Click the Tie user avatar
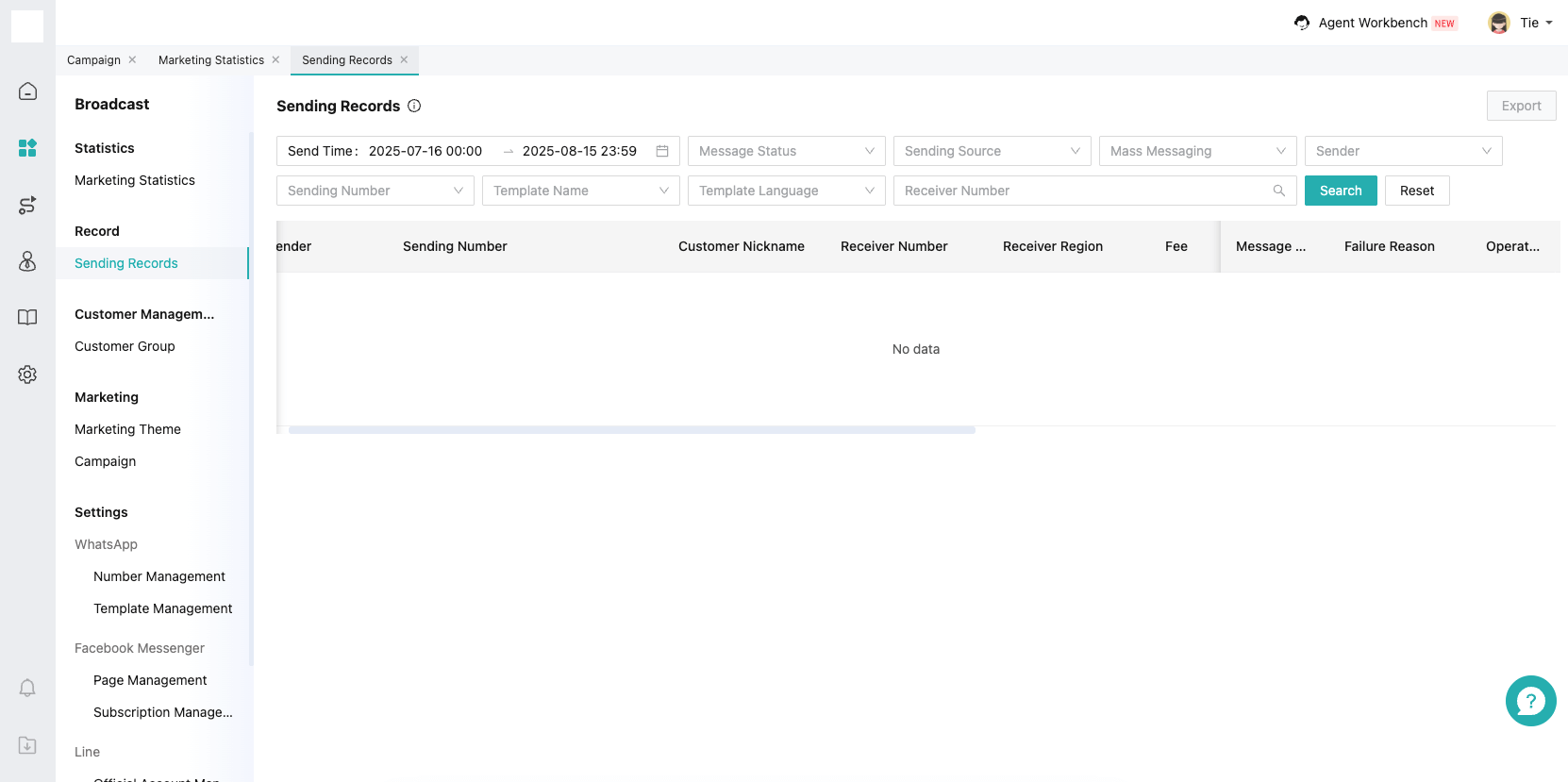This screenshot has height=782, width=1568. [x=1499, y=23]
